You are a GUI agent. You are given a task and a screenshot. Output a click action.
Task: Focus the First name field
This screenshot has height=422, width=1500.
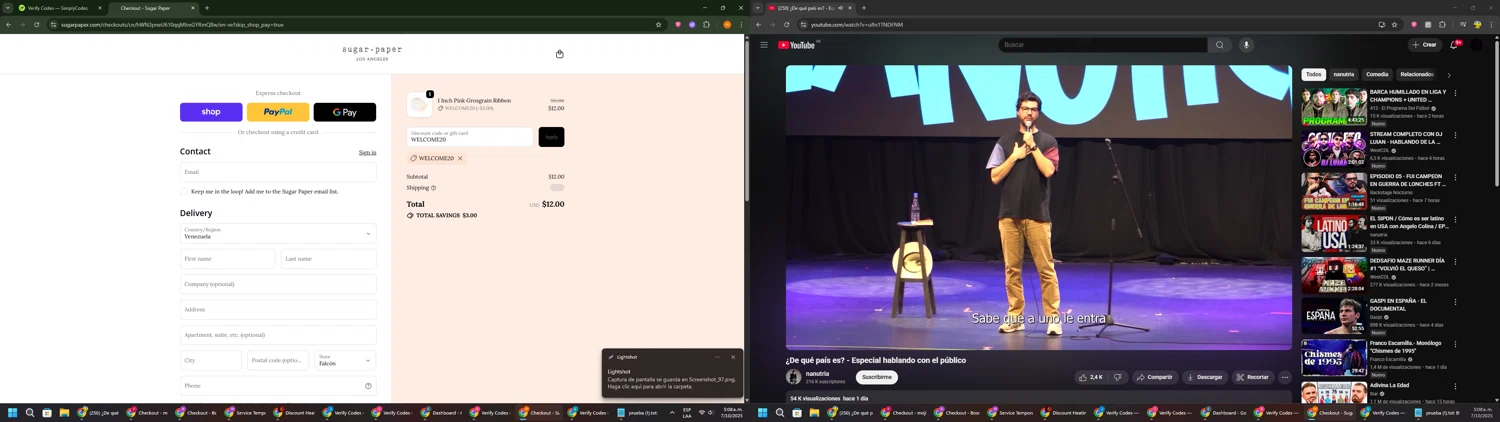(227, 259)
